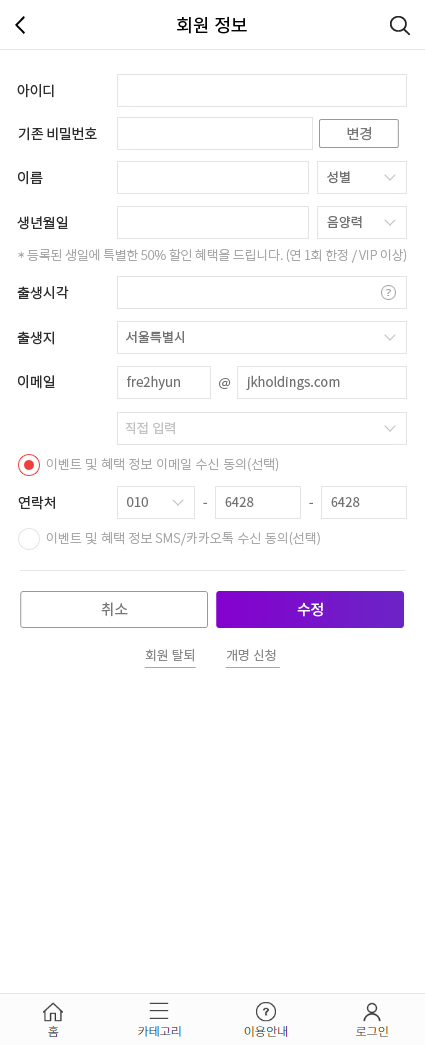This screenshot has width=425, height=1045.
Task: Open the 출생지 서울특별시 dropdown
Action: (262, 337)
